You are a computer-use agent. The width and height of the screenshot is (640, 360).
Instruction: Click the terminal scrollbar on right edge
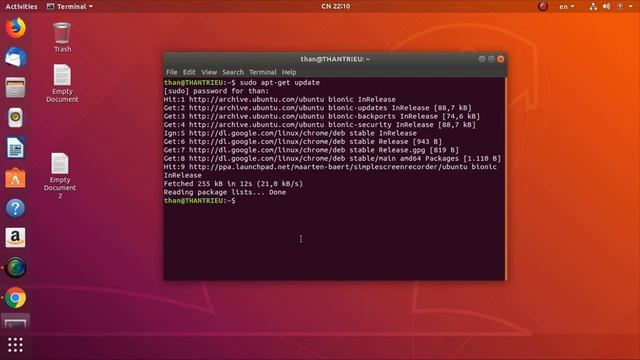tap(505, 179)
